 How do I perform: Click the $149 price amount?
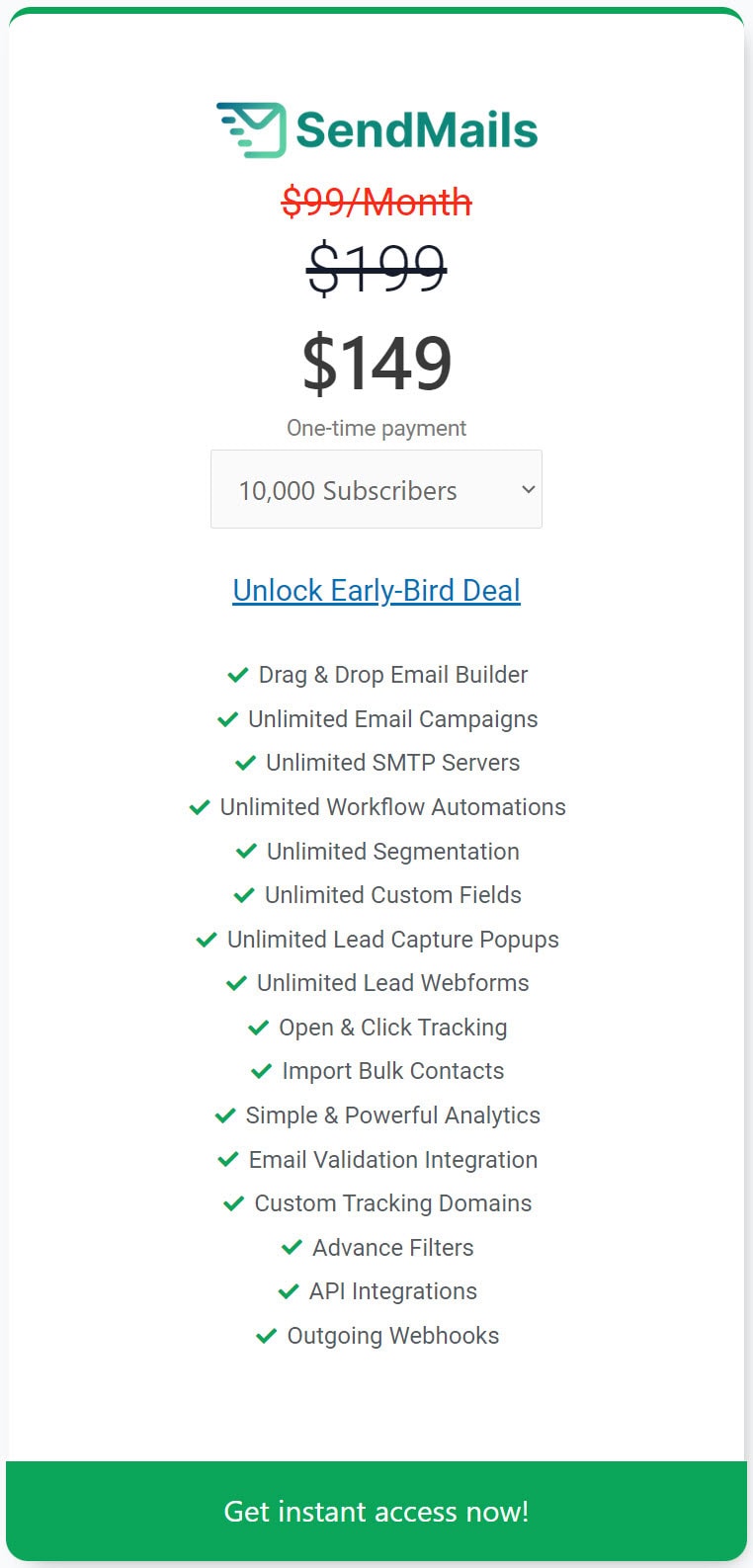376,364
